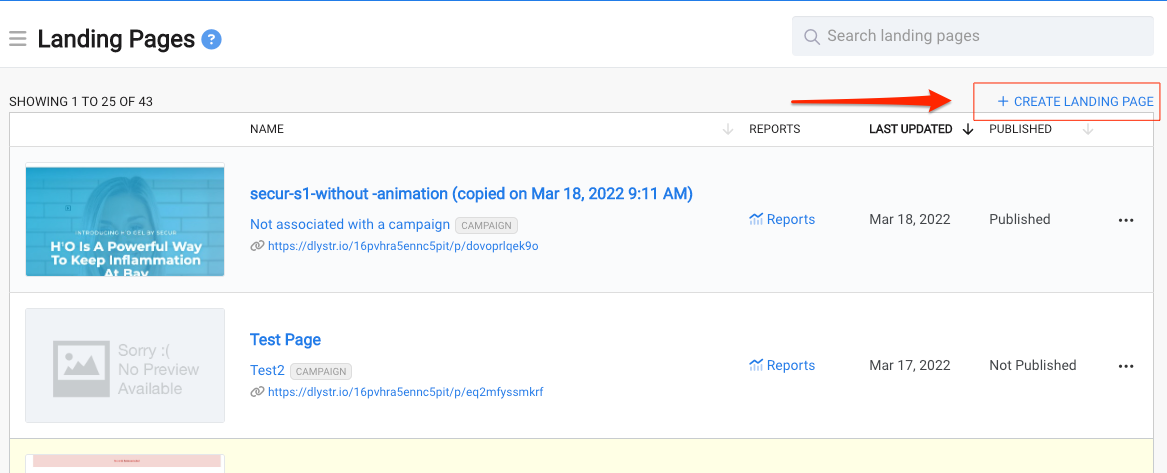Click CAMPAIGN badge beside Test2
Image resolution: width=1167 pixels, height=473 pixels.
pos(321,371)
